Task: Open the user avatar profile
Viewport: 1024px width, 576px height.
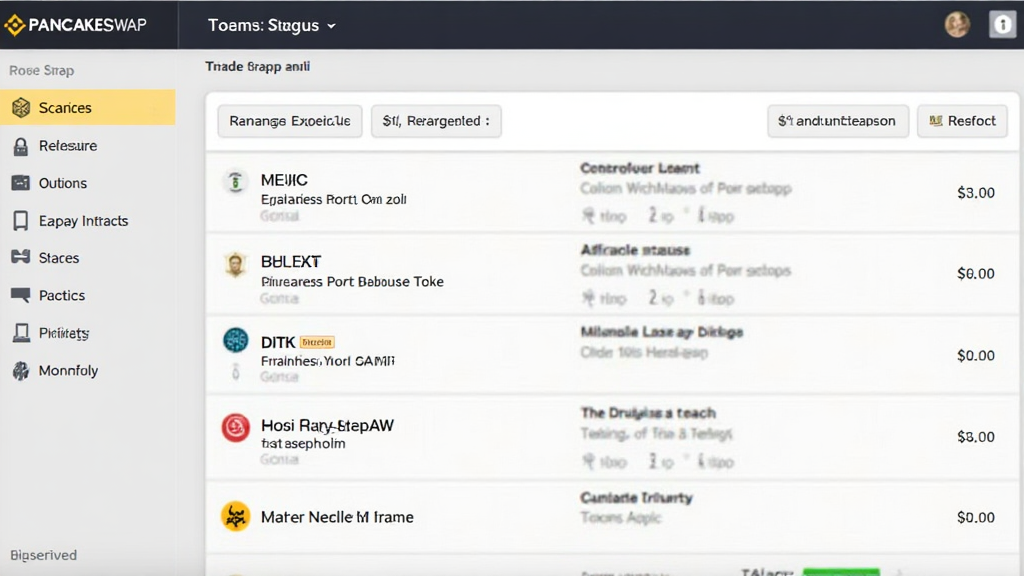Action: coord(957,25)
